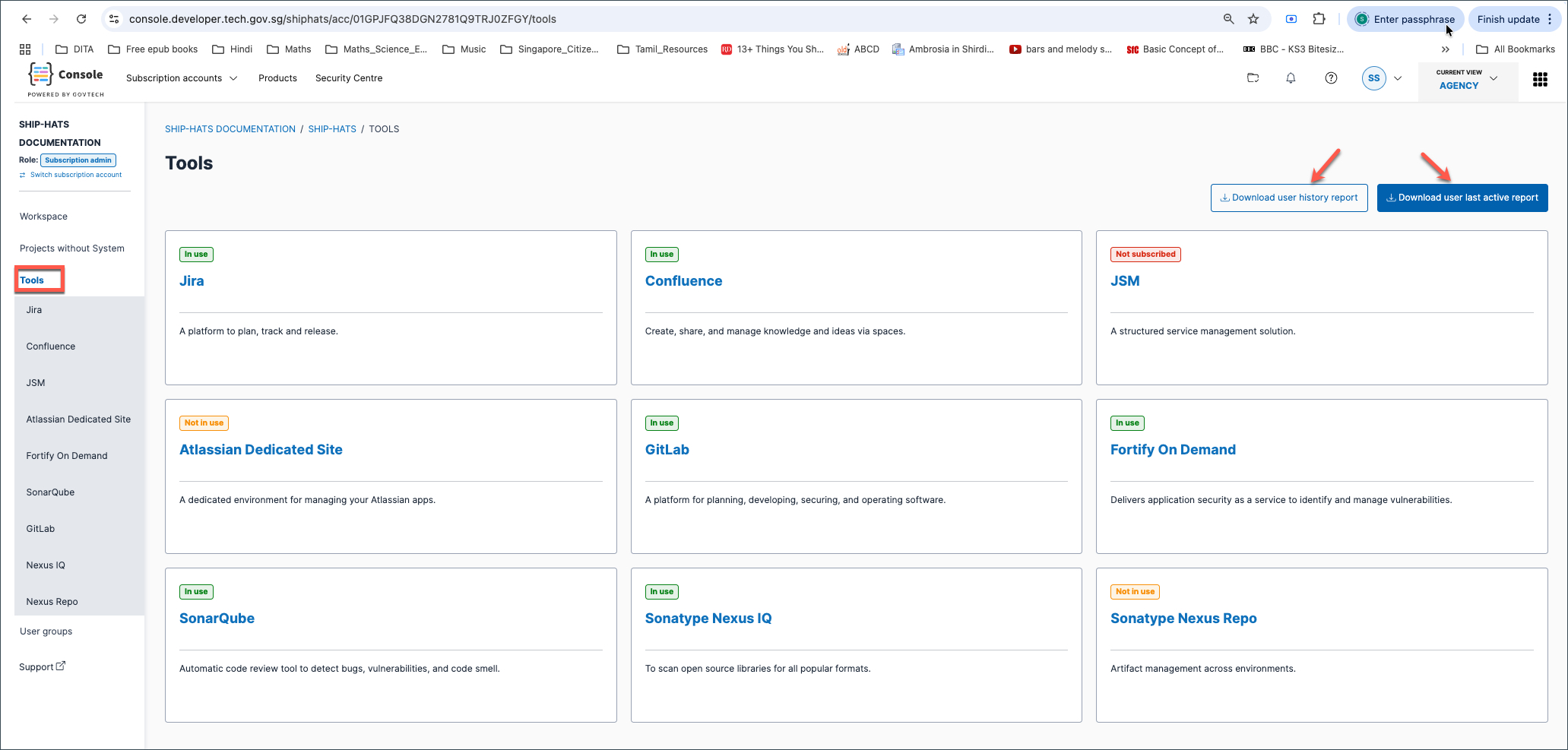Screen dimensions: 1568x750
Task: Open User groups in the sidebar
Action: click(46, 631)
